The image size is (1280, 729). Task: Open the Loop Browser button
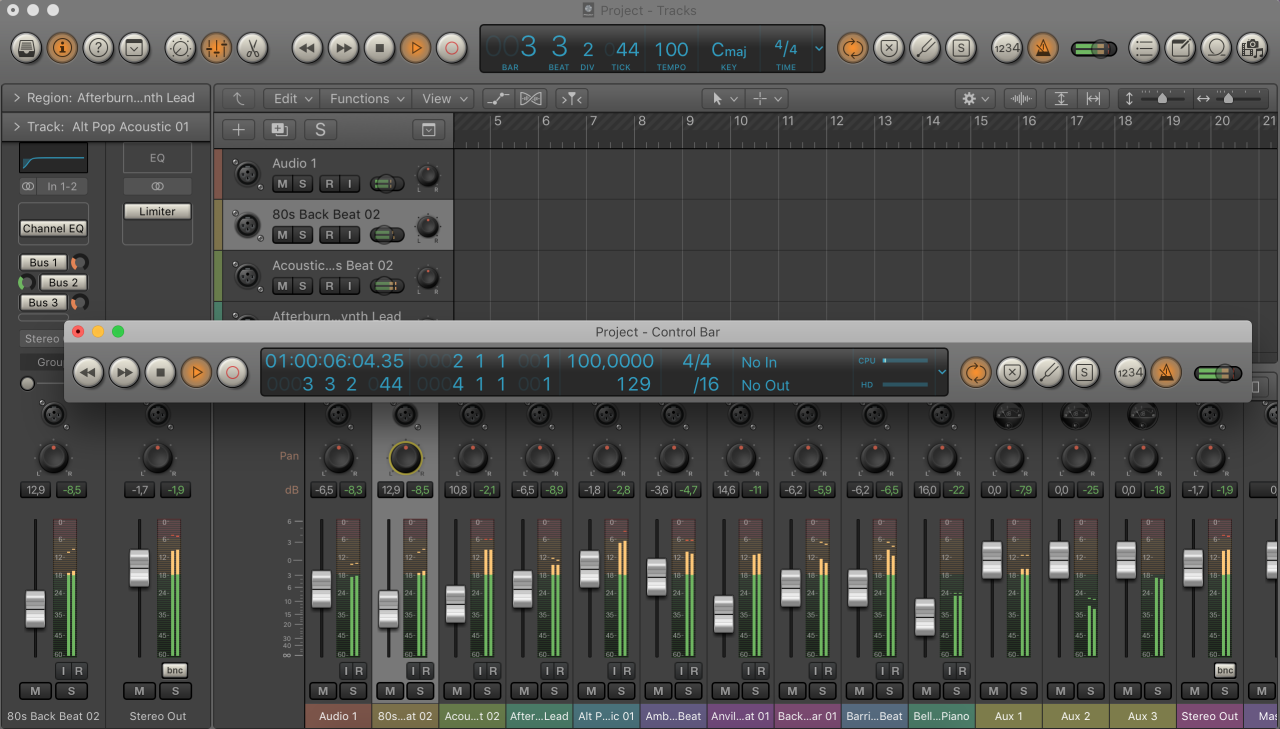[x=1215, y=47]
